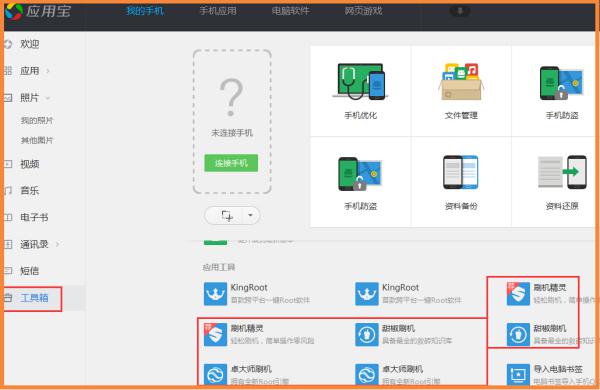
Task: Click the 手机优化 label text
Action: pos(360,115)
